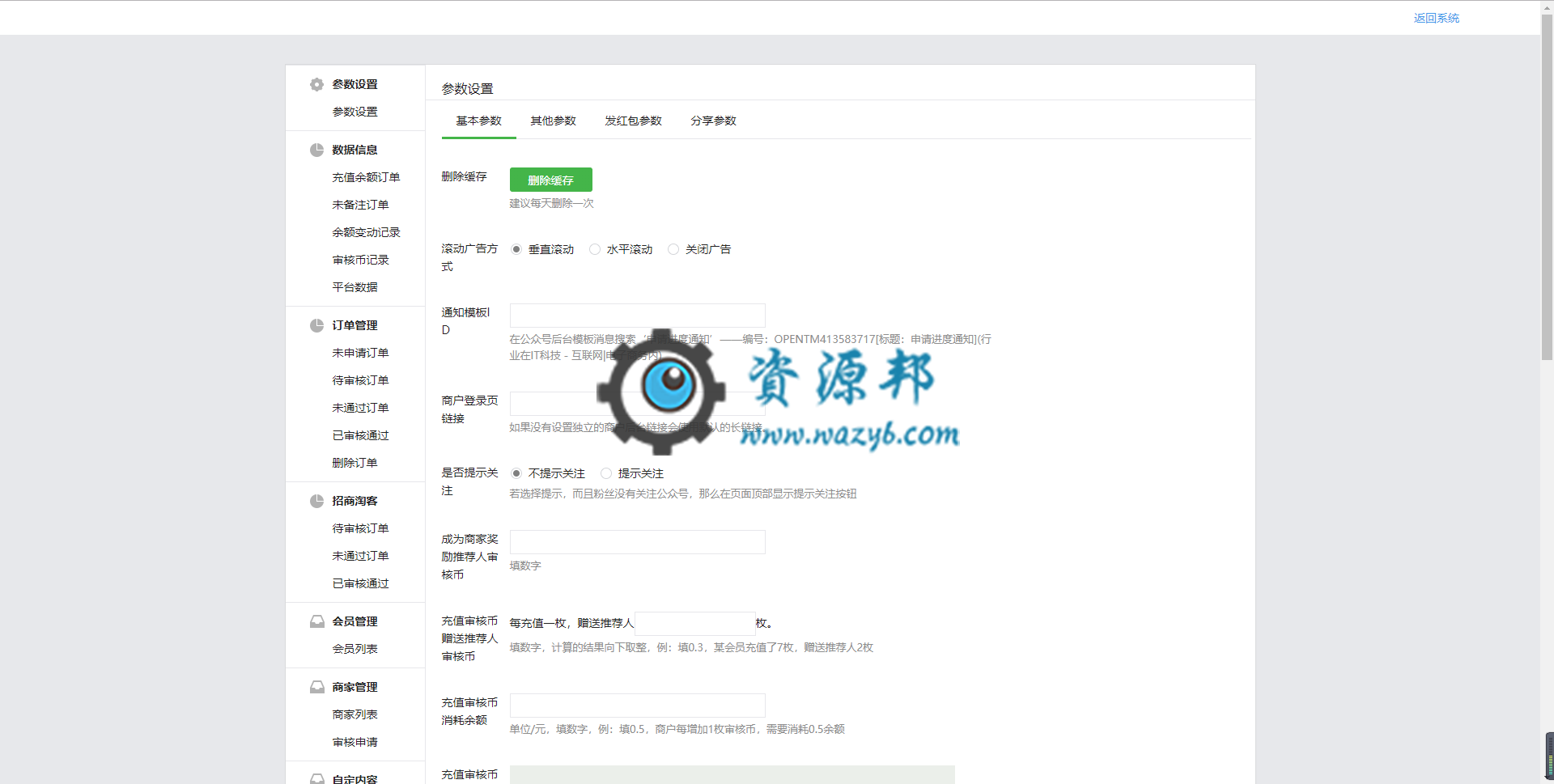Screen dimensions: 1554x784
Task: Click the inbox icon beside 自定内容
Action: coord(316,778)
